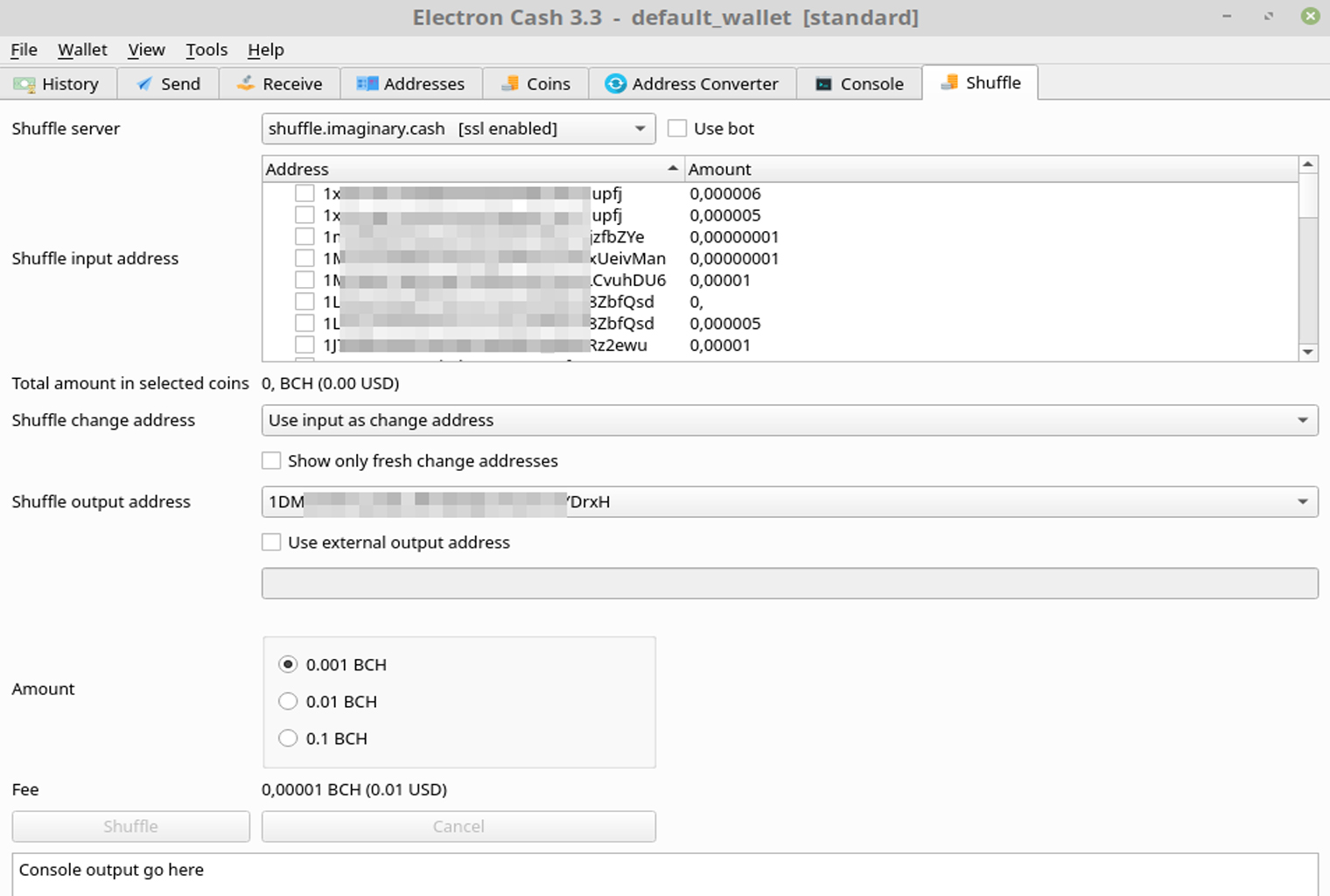The image size is (1330, 896).
Task: Click the down arrow on the address list scrollbar
Action: (1309, 352)
